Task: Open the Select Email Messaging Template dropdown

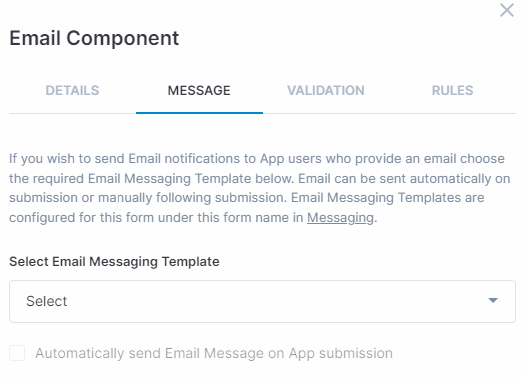Action: [x=262, y=301]
